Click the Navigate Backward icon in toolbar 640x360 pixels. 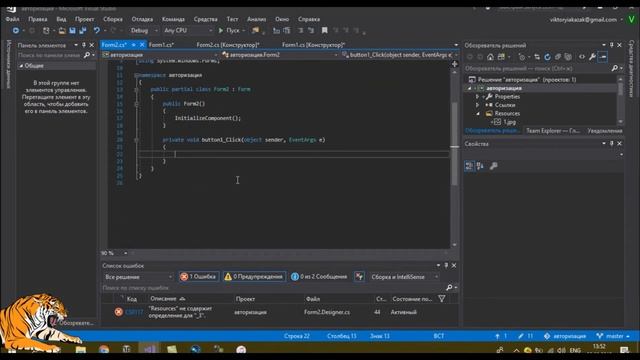click(16, 31)
